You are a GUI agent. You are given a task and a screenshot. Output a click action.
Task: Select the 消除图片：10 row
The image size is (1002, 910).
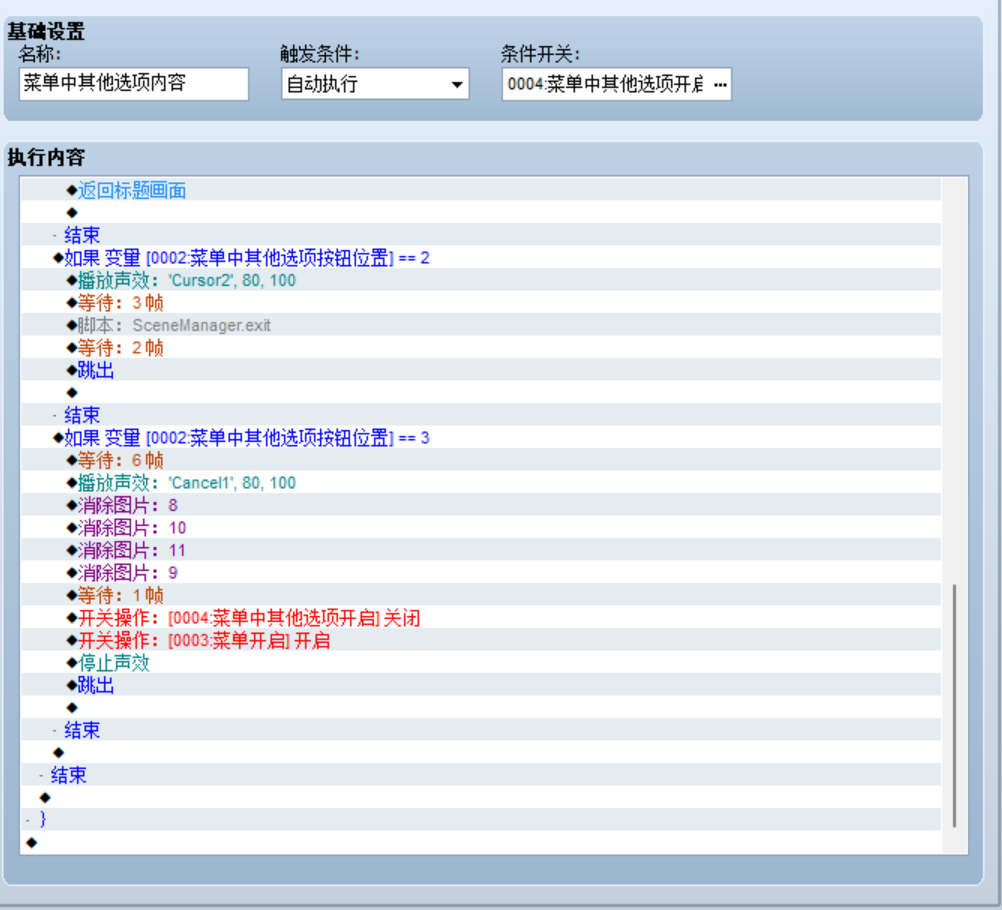pos(481,528)
